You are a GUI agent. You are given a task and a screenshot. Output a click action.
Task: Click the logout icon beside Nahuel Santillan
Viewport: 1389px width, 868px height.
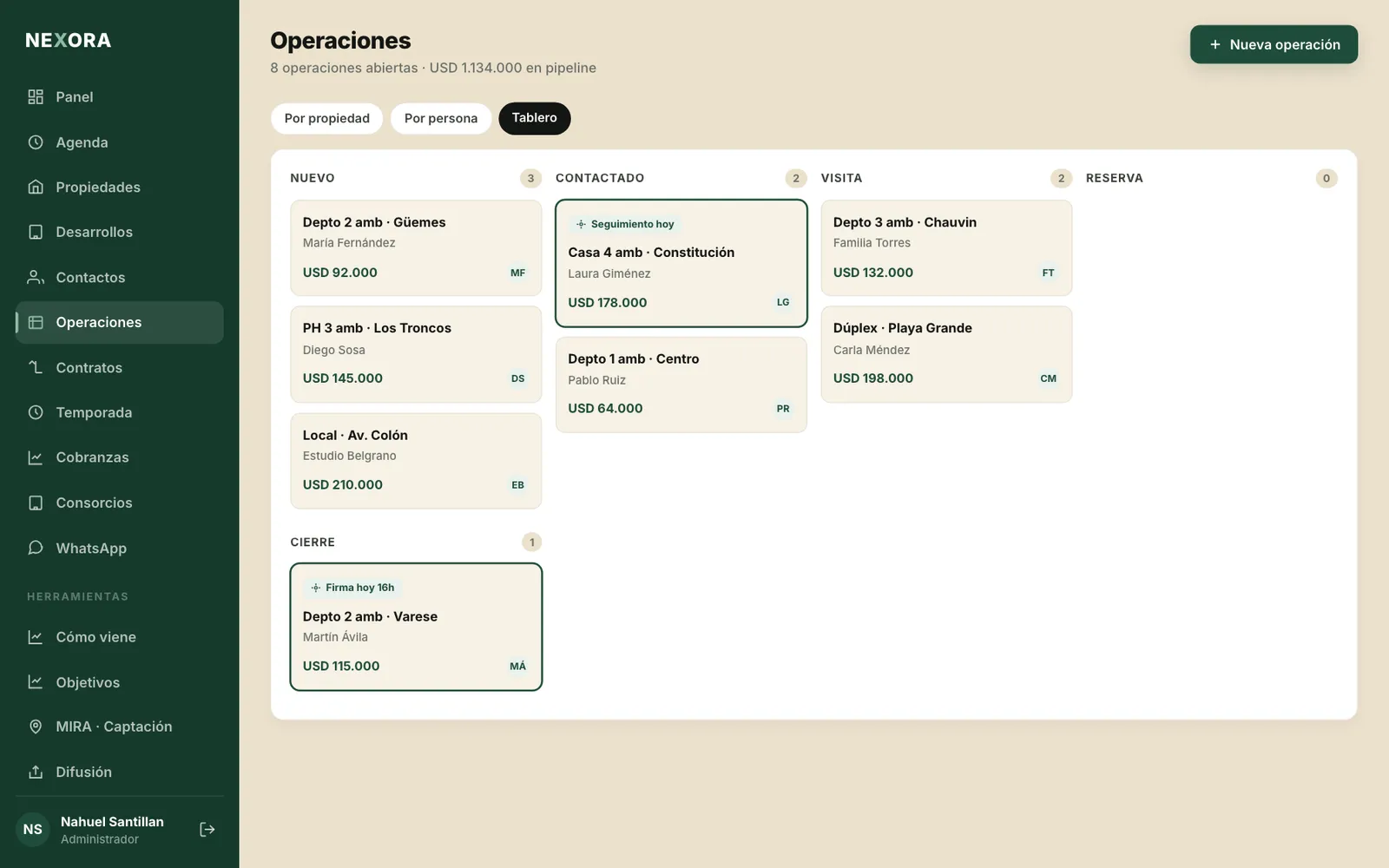(x=207, y=830)
